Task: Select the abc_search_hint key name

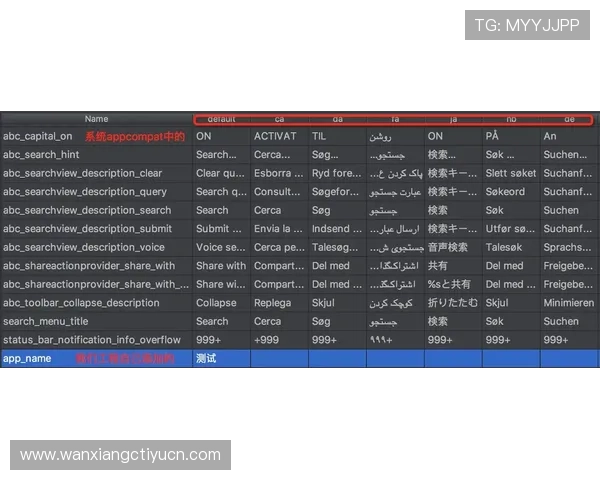Action: tap(41, 155)
